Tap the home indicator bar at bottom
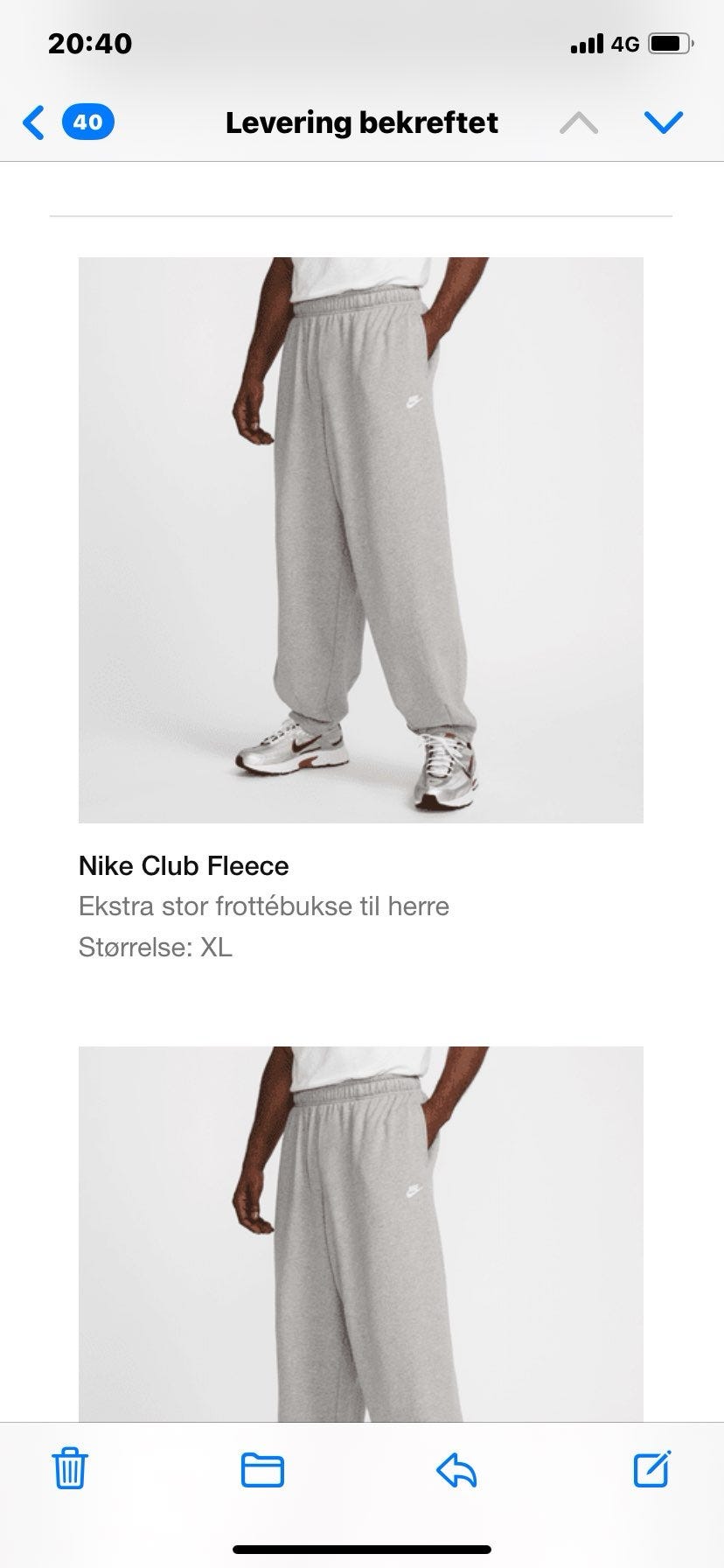This screenshot has height=1568, width=724. click(362, 1549)
